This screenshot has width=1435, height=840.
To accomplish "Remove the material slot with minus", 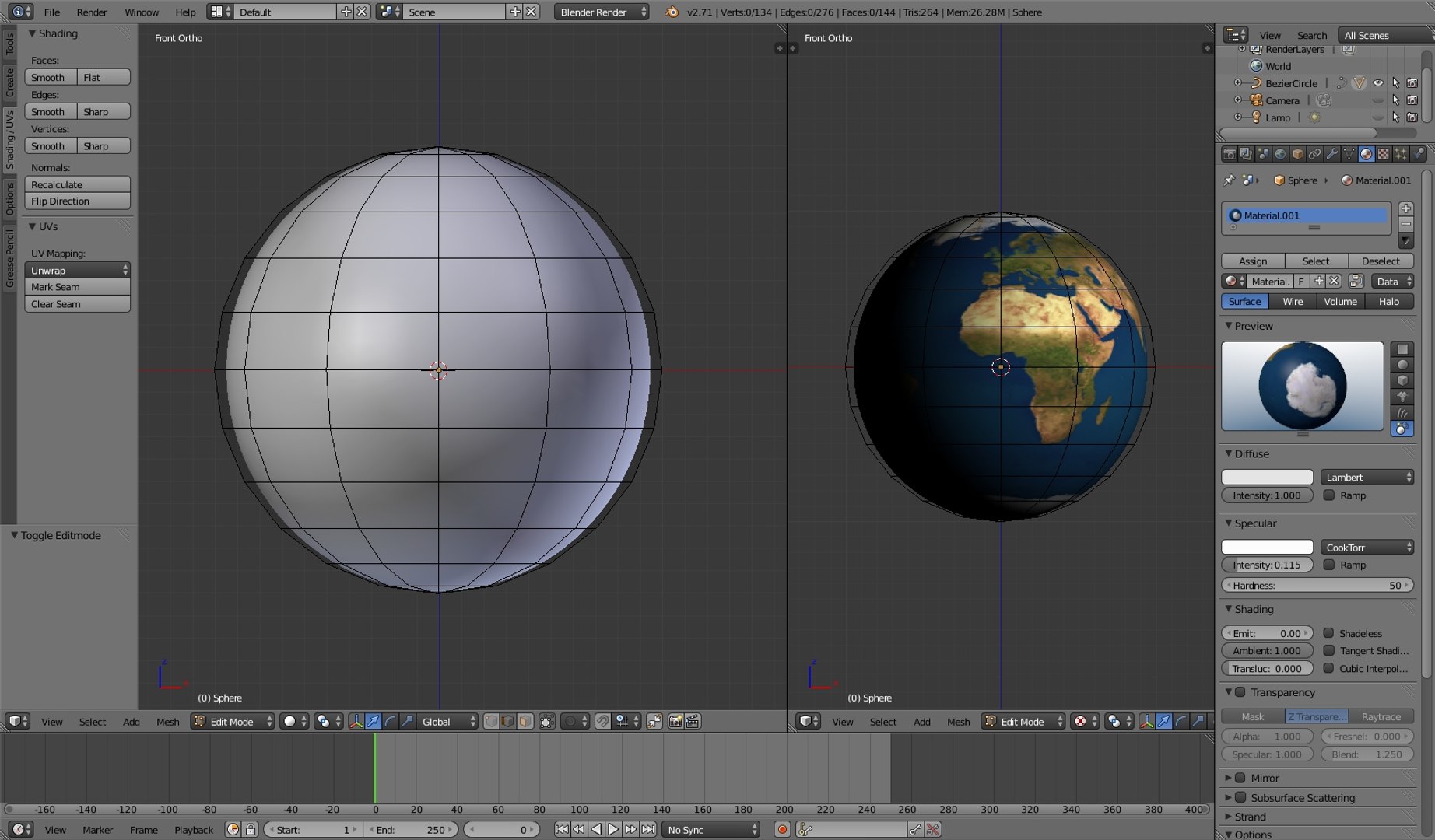I will [x=1405, y=224].
